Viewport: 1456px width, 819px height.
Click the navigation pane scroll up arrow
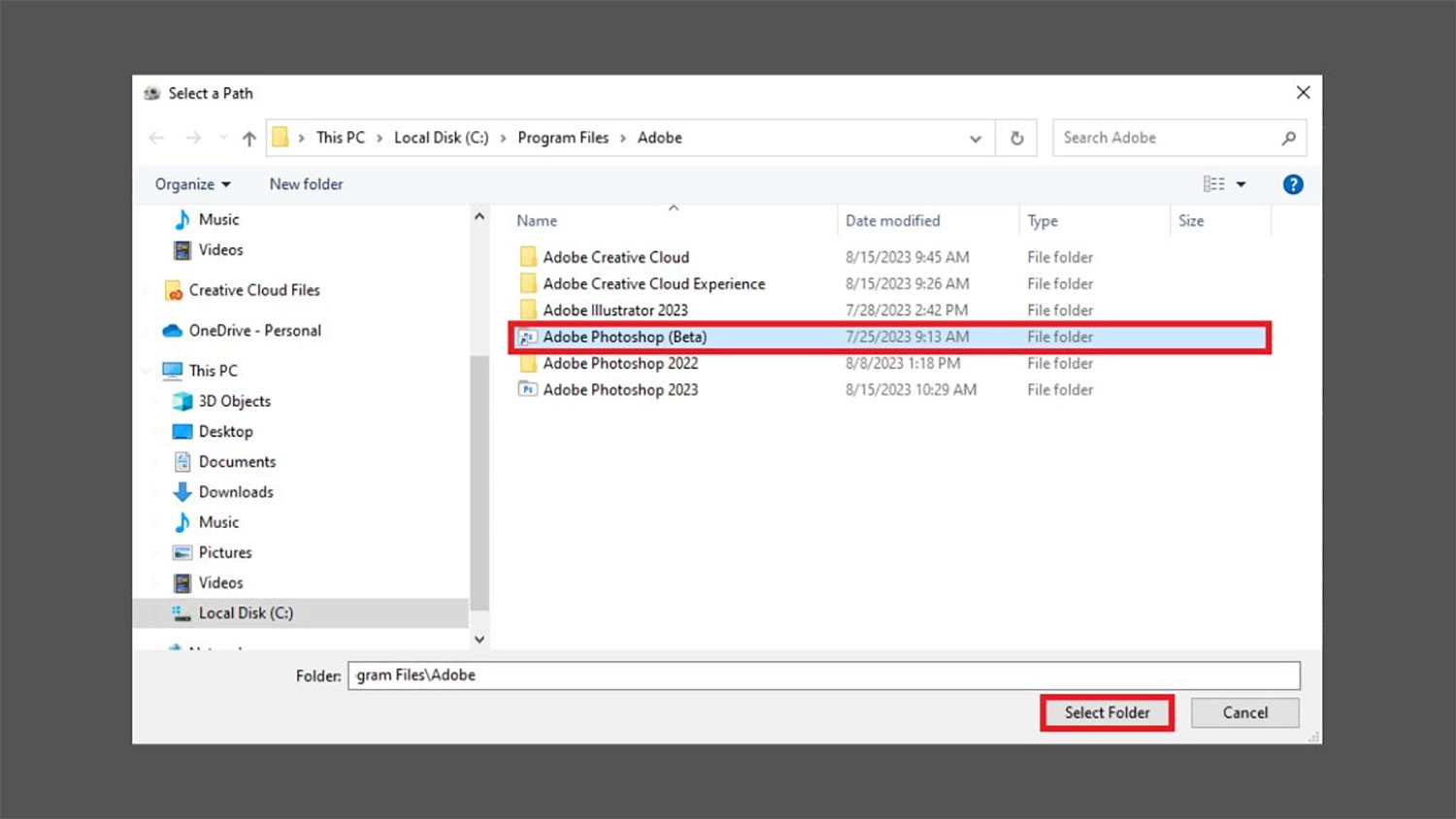click(480, 217)
